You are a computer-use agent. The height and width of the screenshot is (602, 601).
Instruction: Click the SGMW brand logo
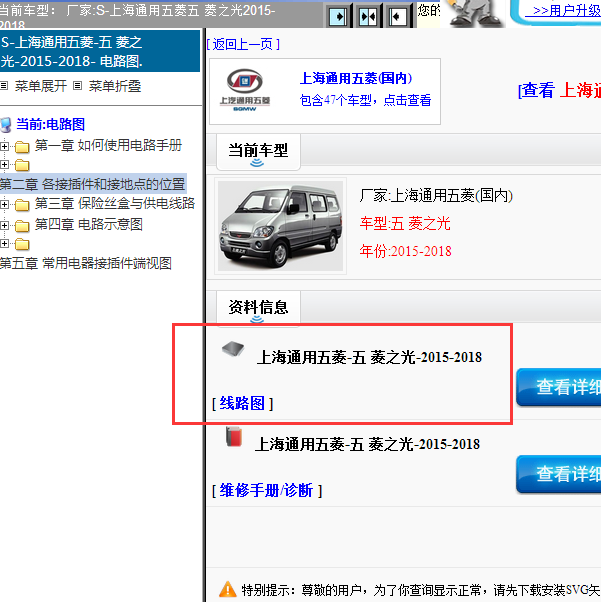(245, 90)
